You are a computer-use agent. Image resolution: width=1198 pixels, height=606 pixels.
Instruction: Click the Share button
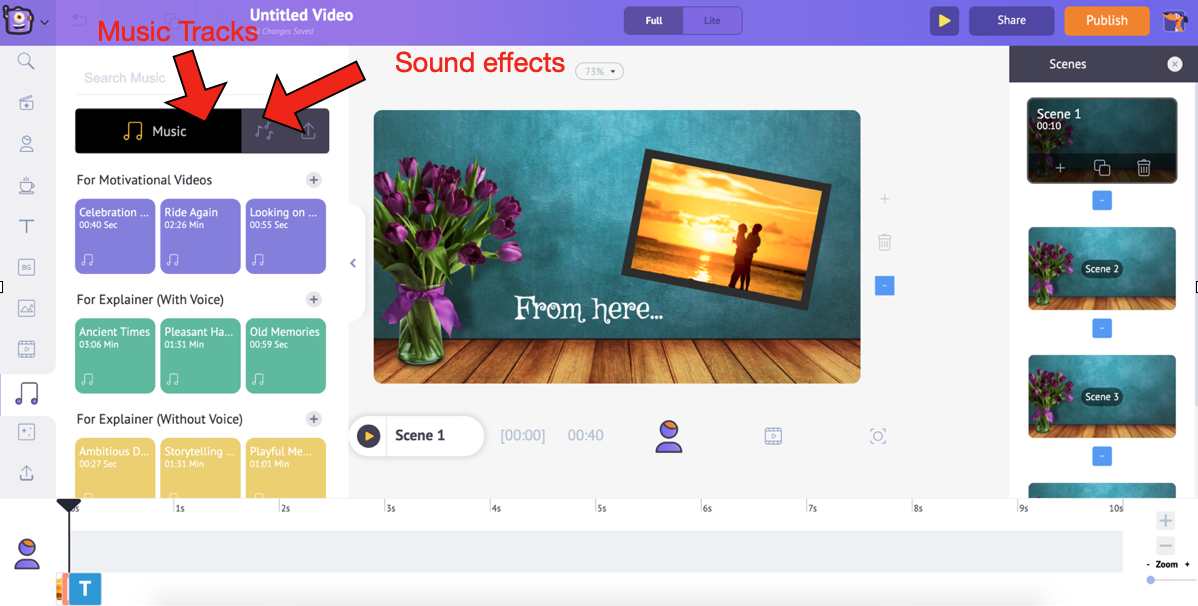(x=1011, y=20)
